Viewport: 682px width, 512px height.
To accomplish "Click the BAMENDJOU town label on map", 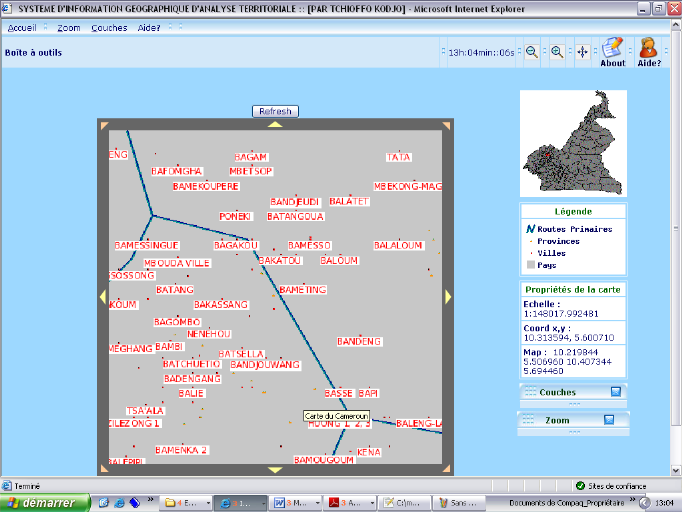I will 265,365.
